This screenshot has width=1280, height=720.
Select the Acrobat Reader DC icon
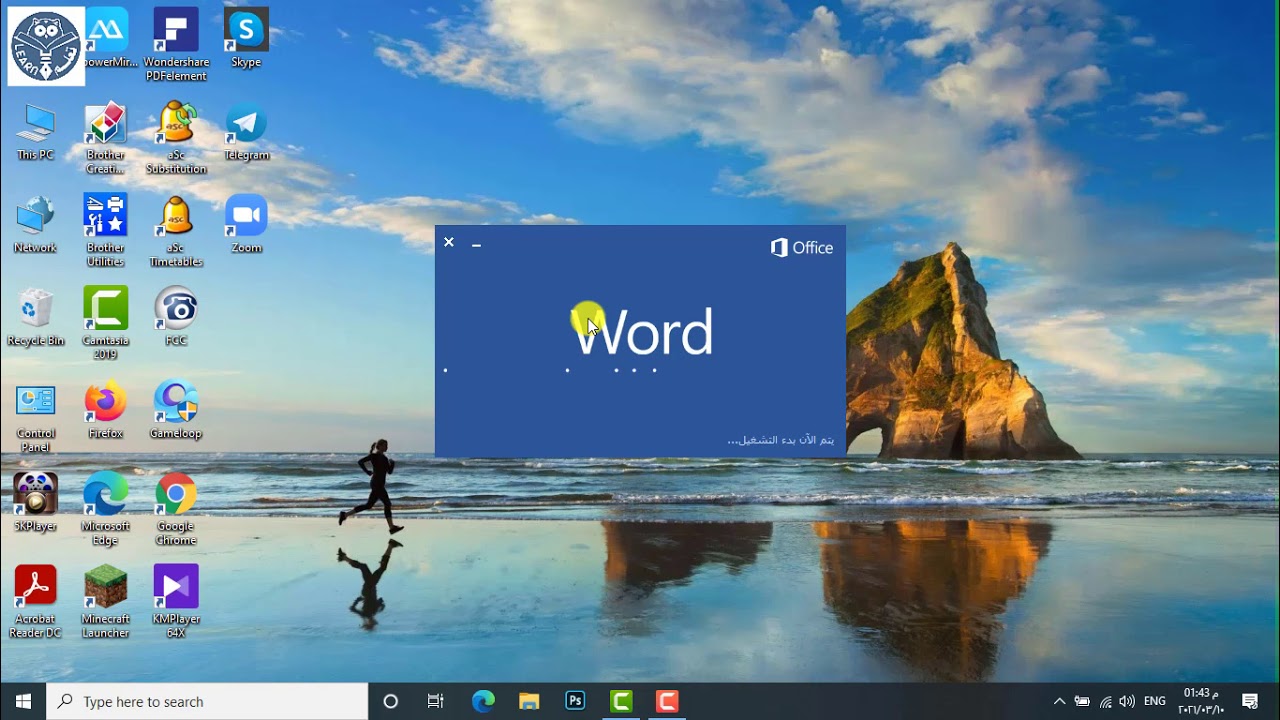click(x=35, y=603)
